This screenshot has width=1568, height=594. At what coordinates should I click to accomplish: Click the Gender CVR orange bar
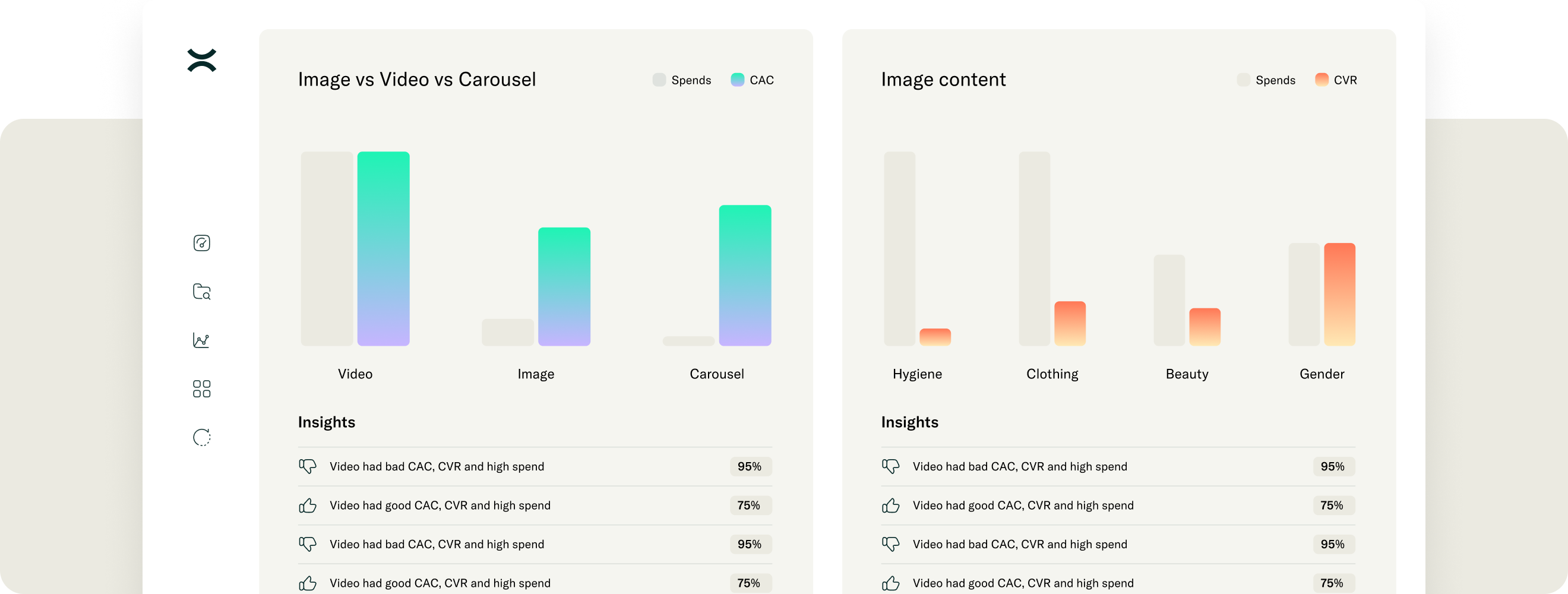[x=1340, y=294]
